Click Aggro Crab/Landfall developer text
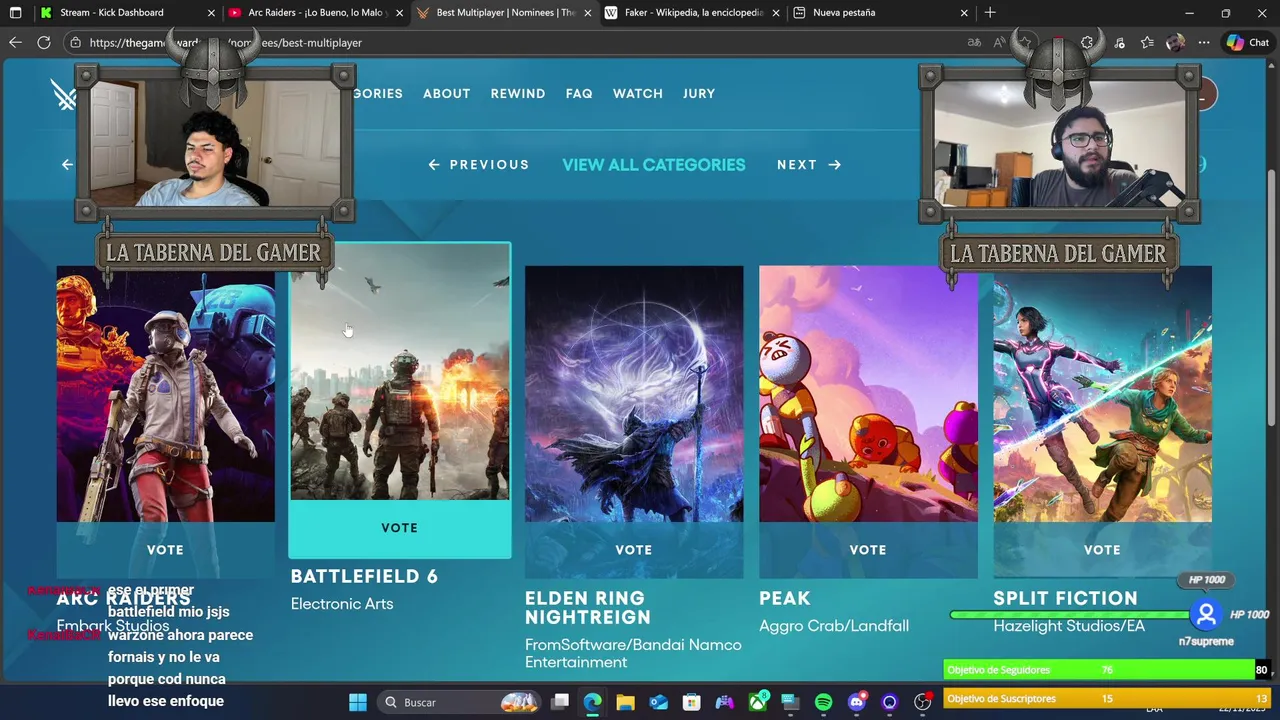The height and width of the screenshot is (720, 1280). (x=834, y=626)
